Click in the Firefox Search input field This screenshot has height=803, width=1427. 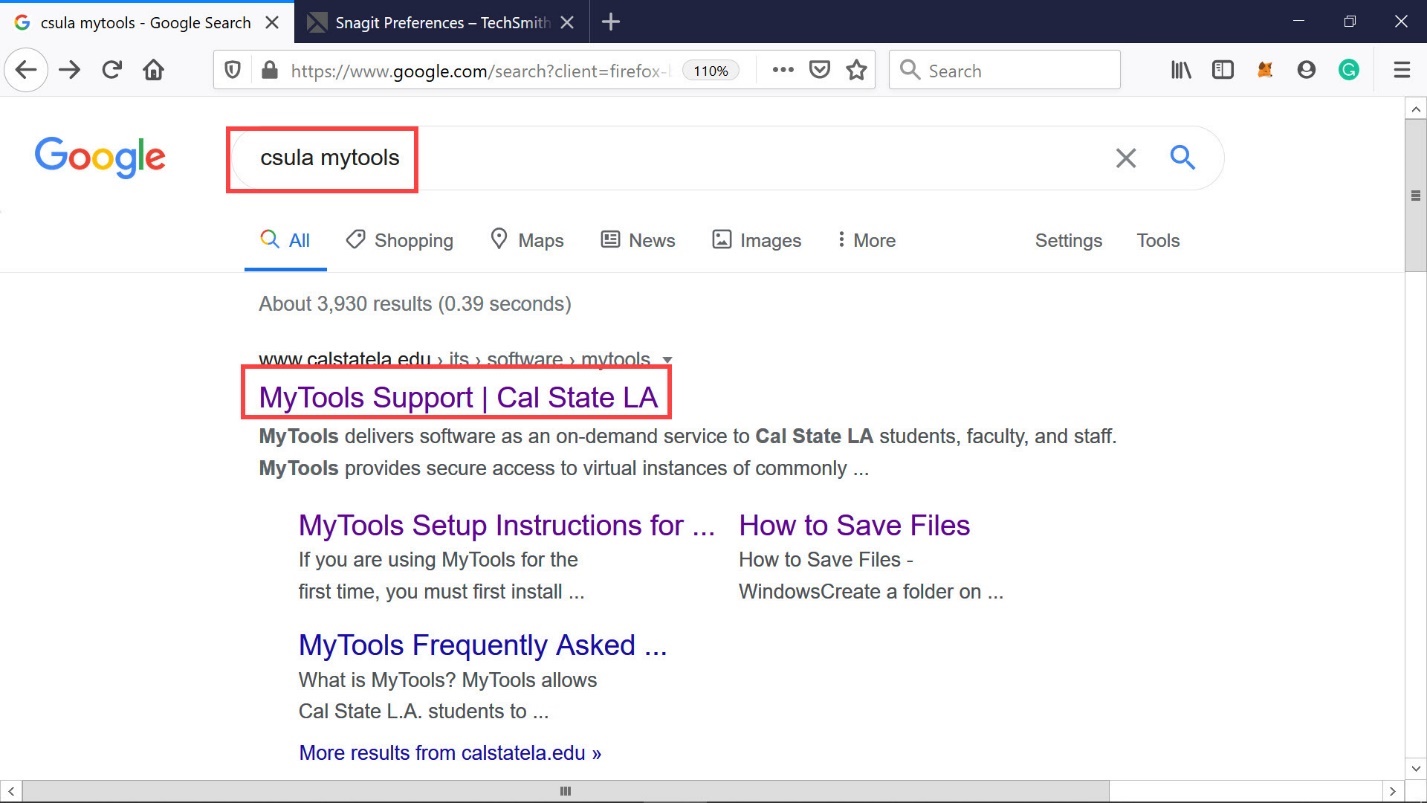1015,70
